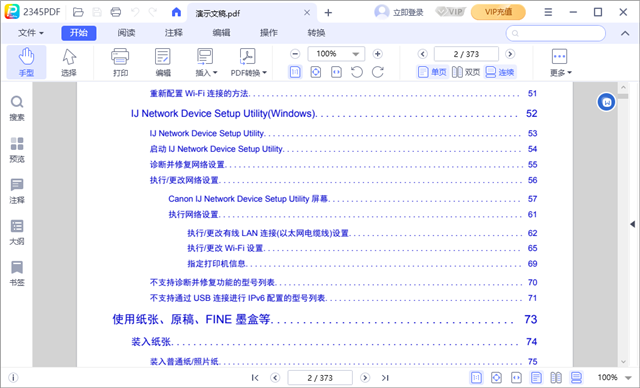Expand the right side panel arrow
This screenshot has width=640, height=388.
point(632,224)
